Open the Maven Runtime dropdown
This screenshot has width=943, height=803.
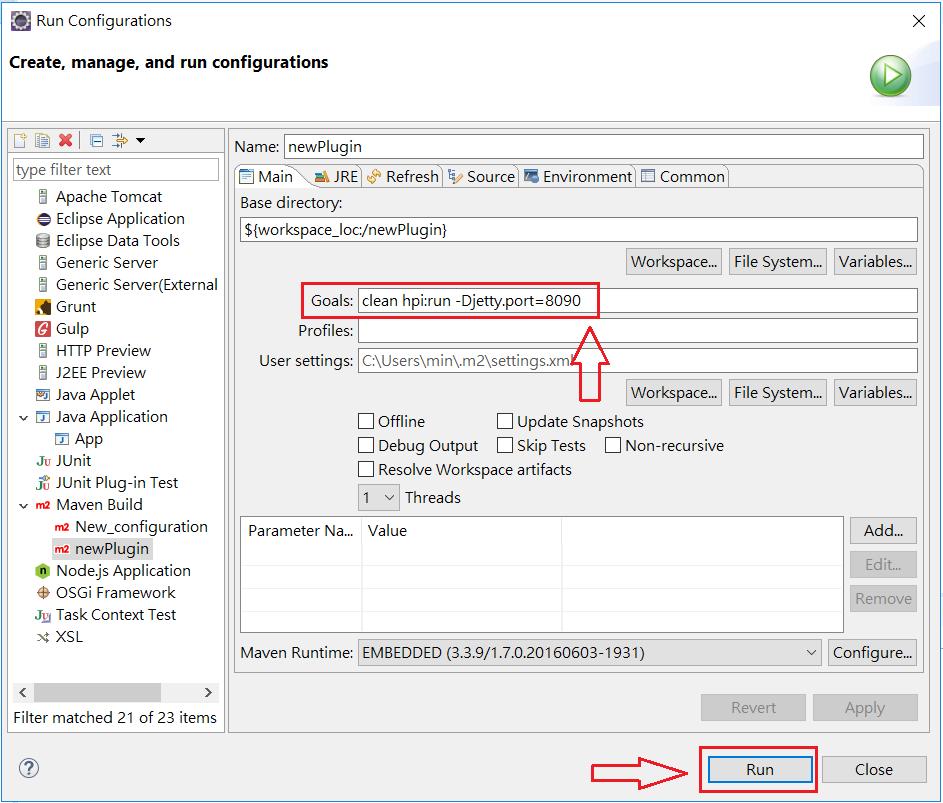click(590, 653)
